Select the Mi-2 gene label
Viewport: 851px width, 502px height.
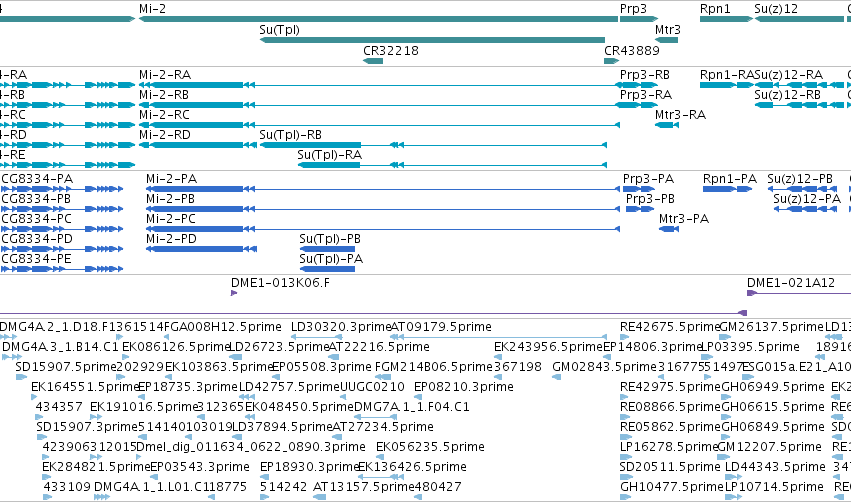[x=153, y=9]
